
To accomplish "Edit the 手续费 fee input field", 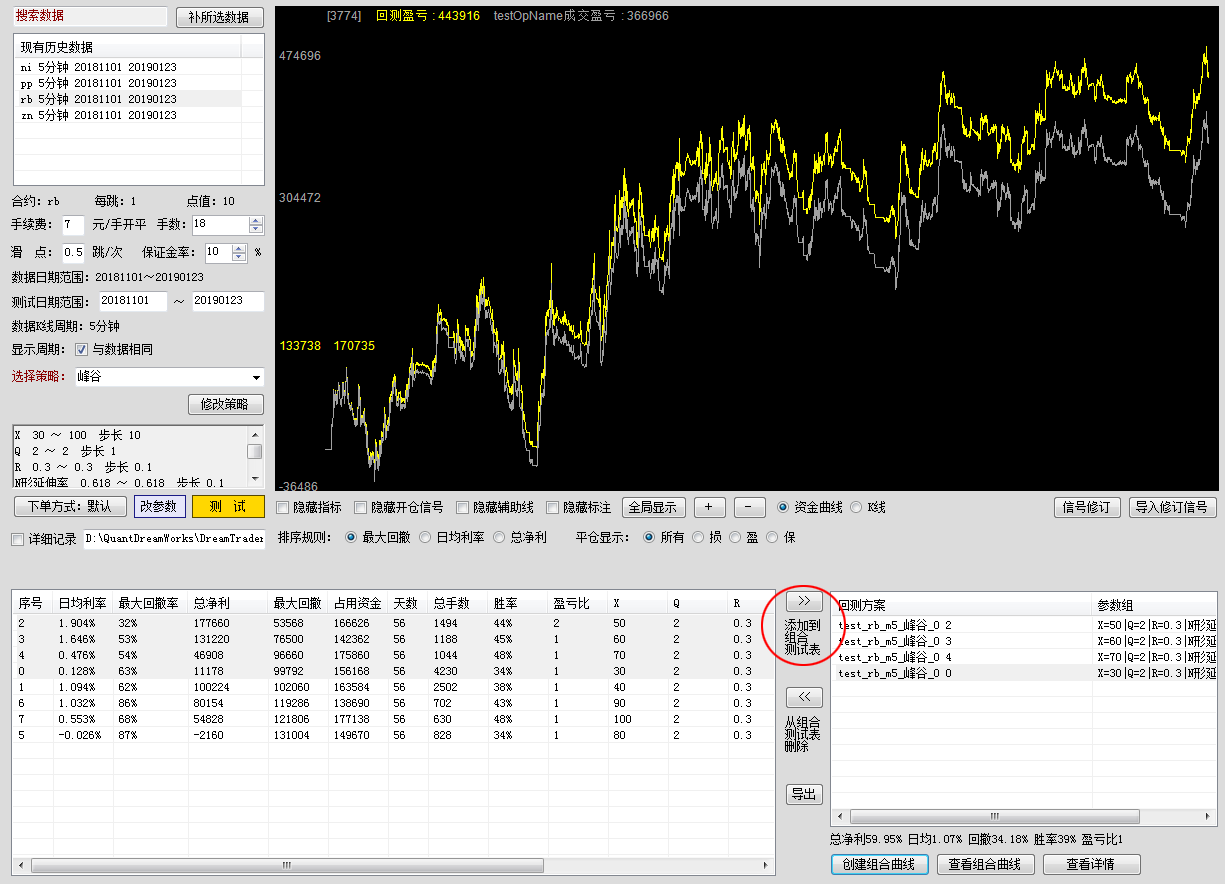I will tap(73, 225).
